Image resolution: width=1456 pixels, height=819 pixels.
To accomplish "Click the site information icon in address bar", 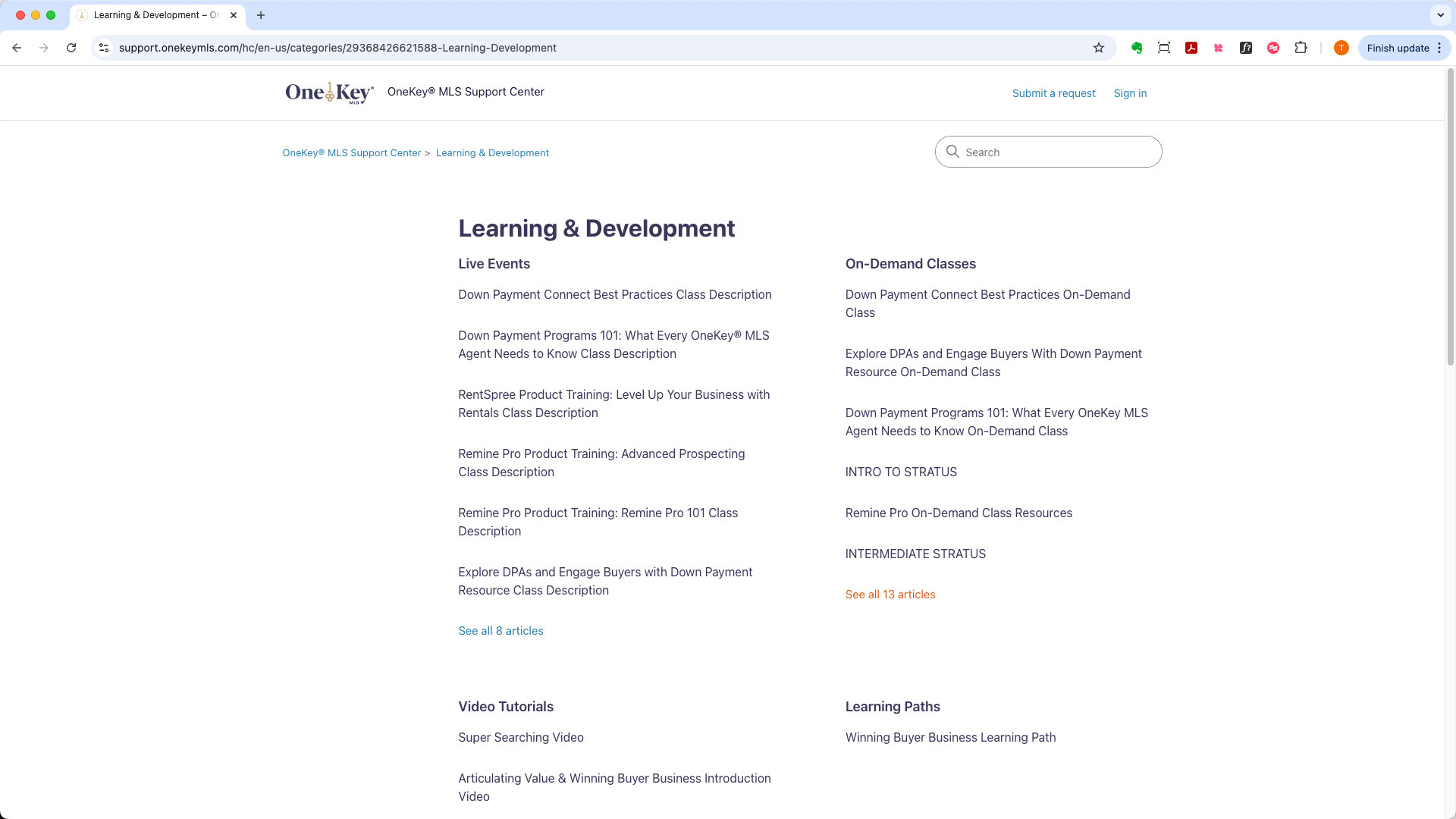I will 103,47.
